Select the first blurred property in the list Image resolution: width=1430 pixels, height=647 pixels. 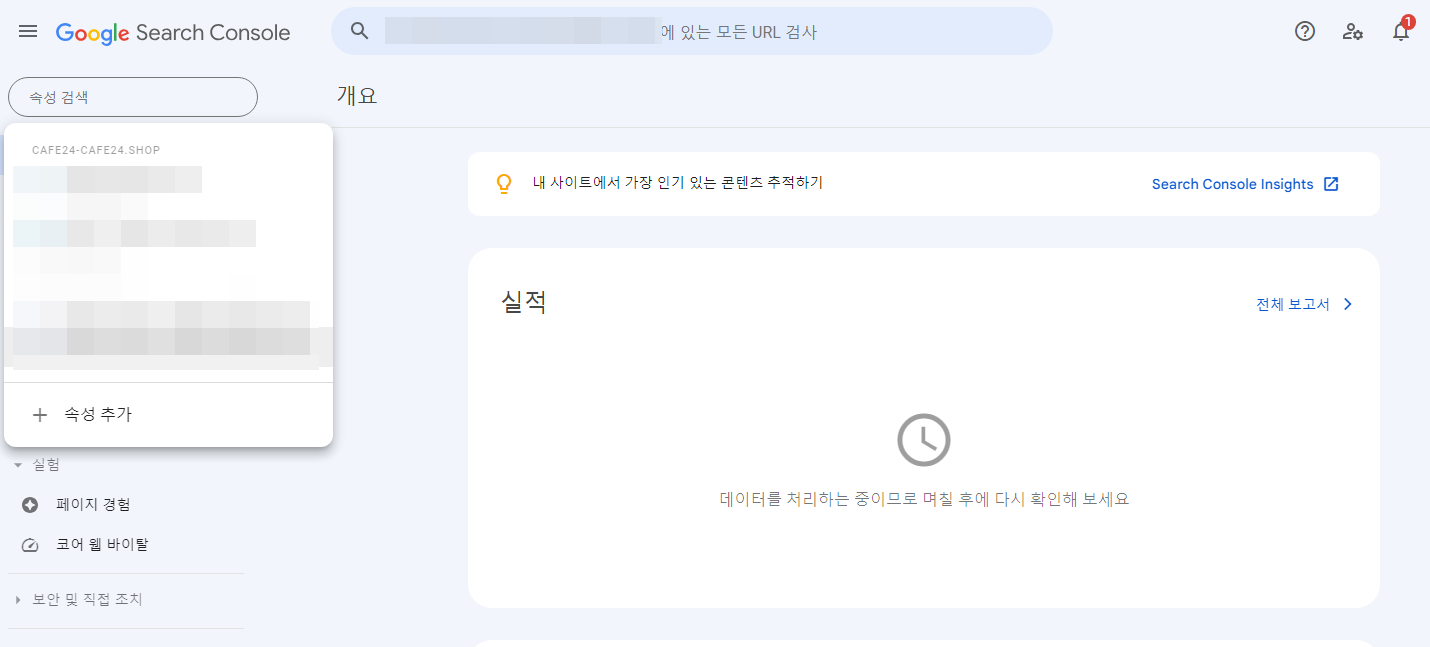pyautogui.click(x=107, y=179)
